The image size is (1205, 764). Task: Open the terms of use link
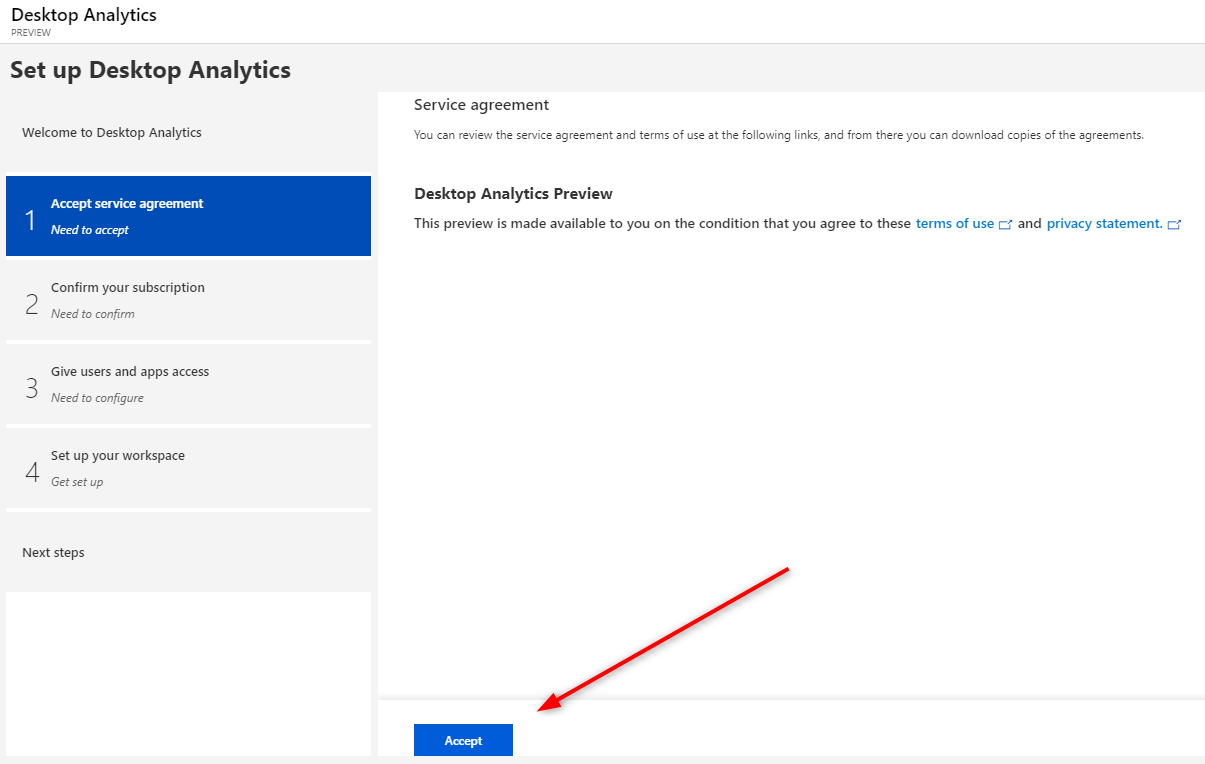click(955, 224)
